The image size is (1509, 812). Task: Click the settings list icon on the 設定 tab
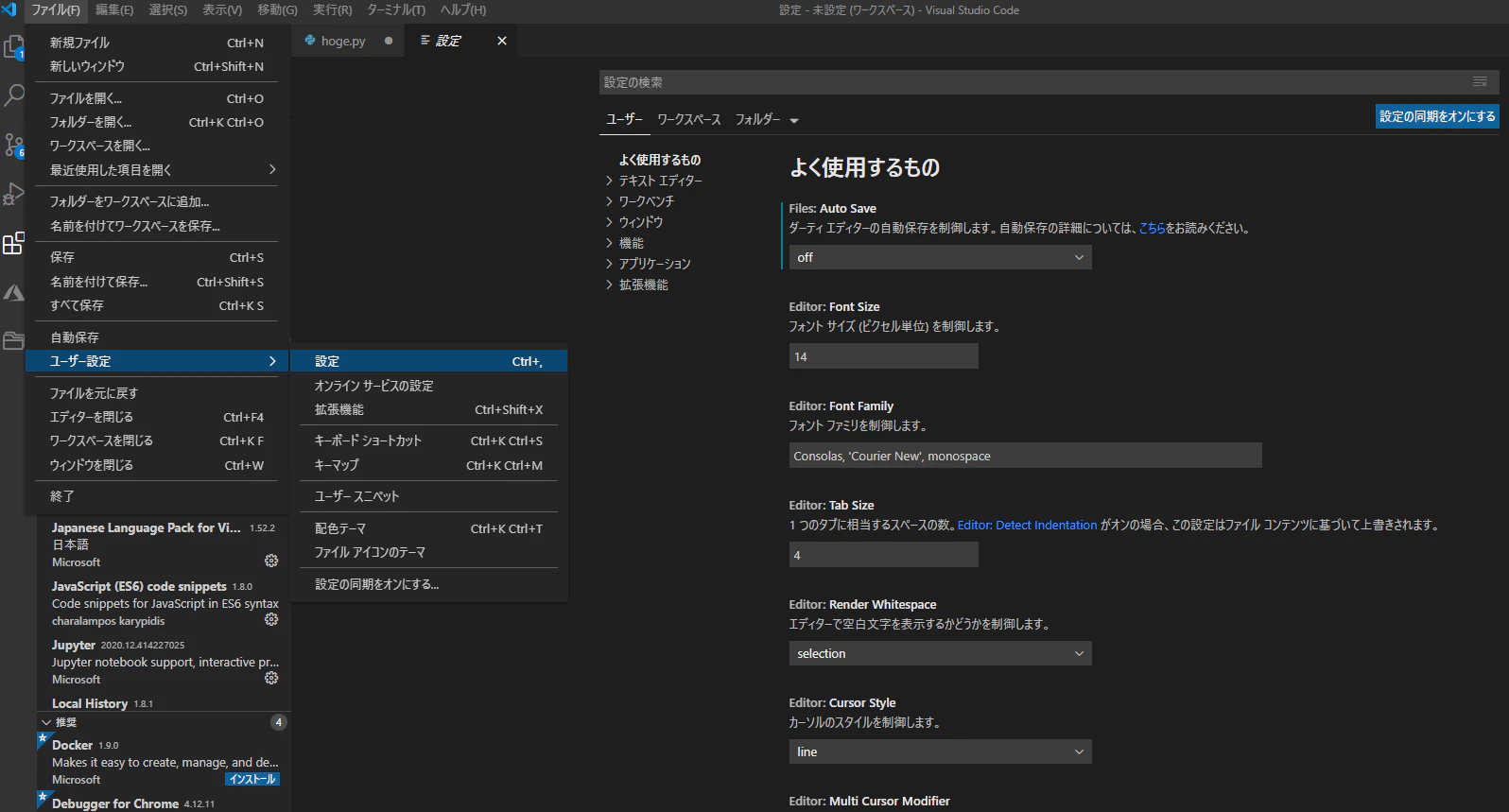click(425, 41)
